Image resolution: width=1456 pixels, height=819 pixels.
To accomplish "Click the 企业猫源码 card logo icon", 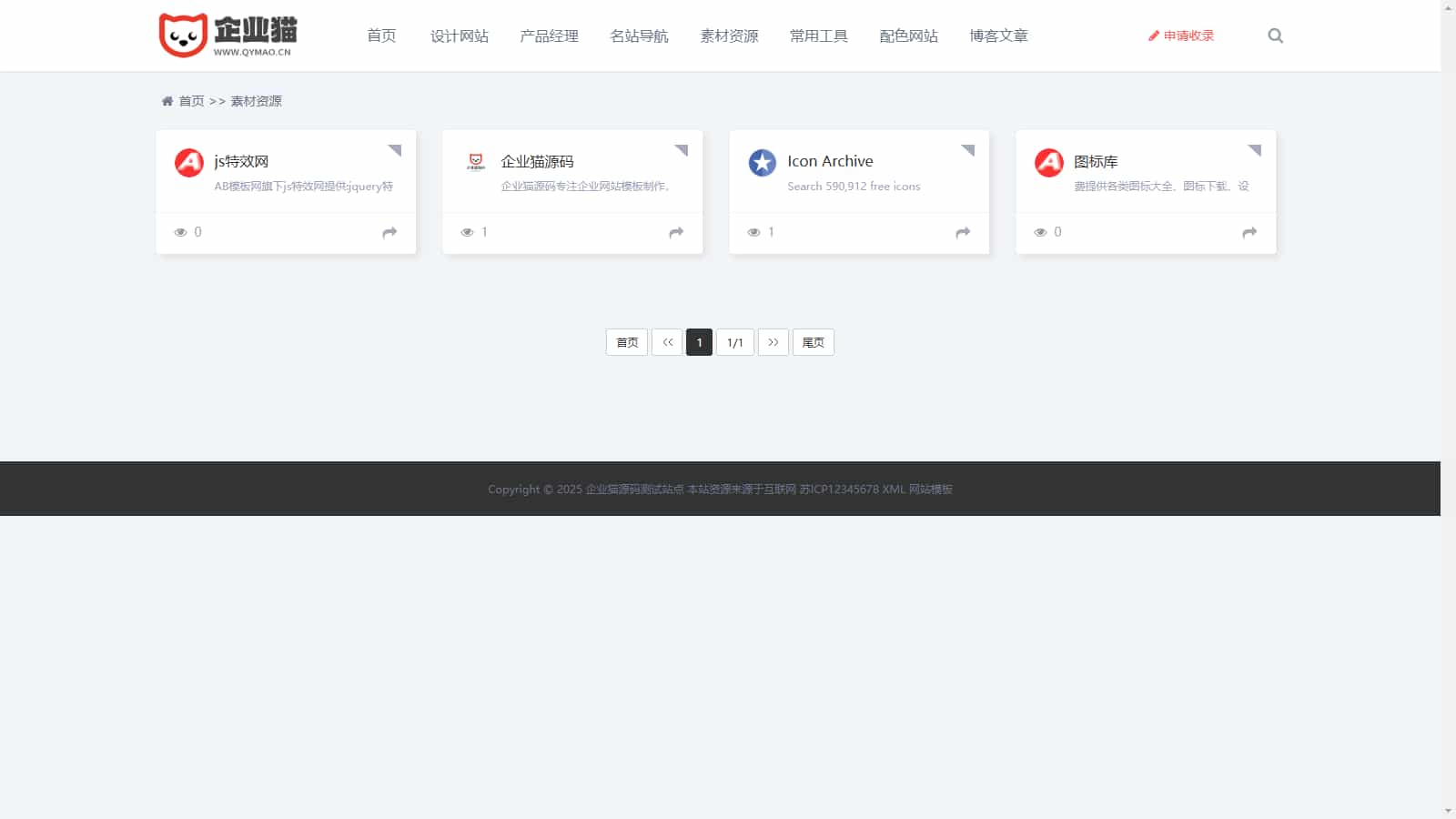I will point(475,162).
